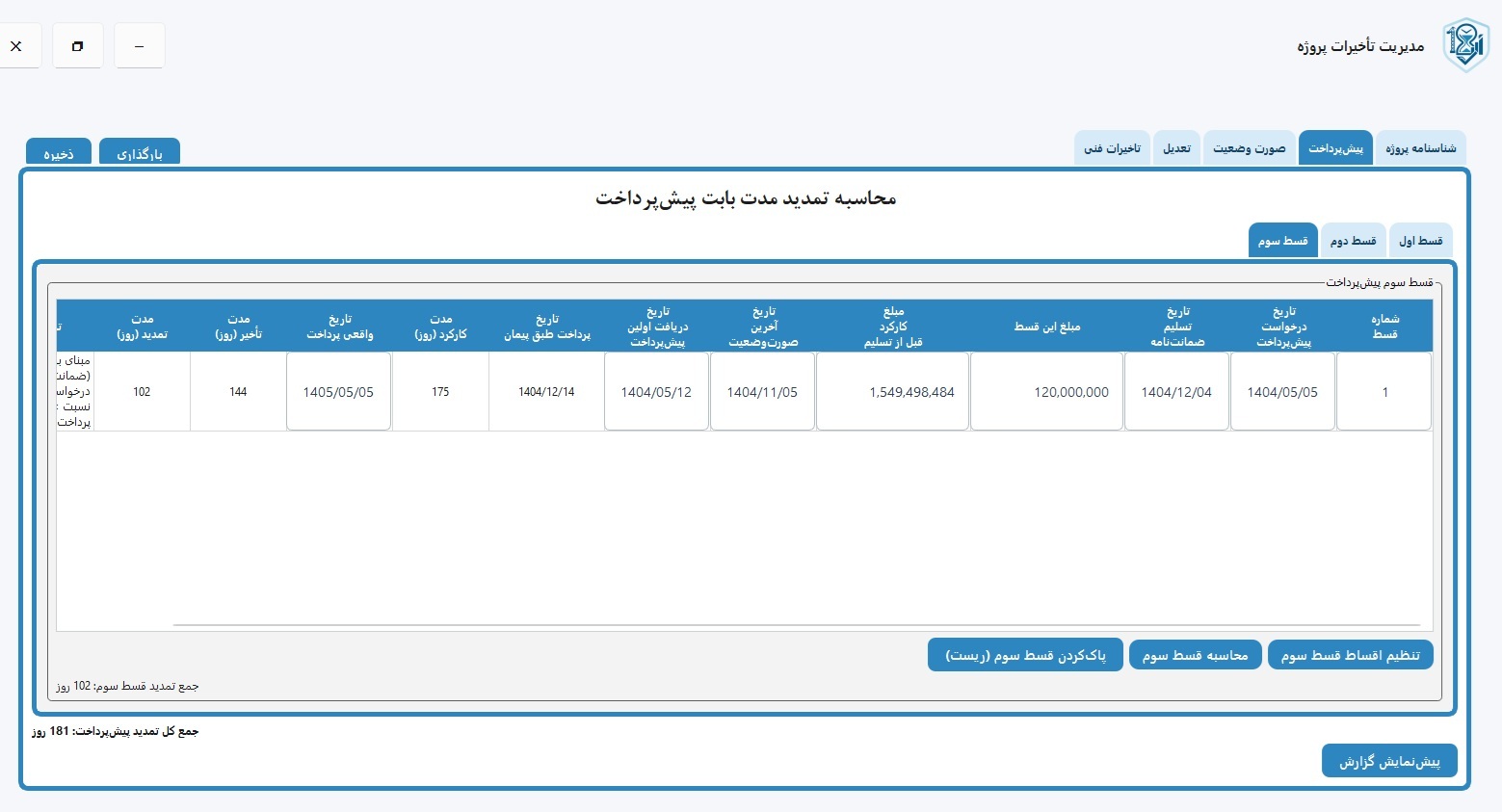Click the مدت کارکرد (روز) column header

pyautogui.click(x=440, y=326)
